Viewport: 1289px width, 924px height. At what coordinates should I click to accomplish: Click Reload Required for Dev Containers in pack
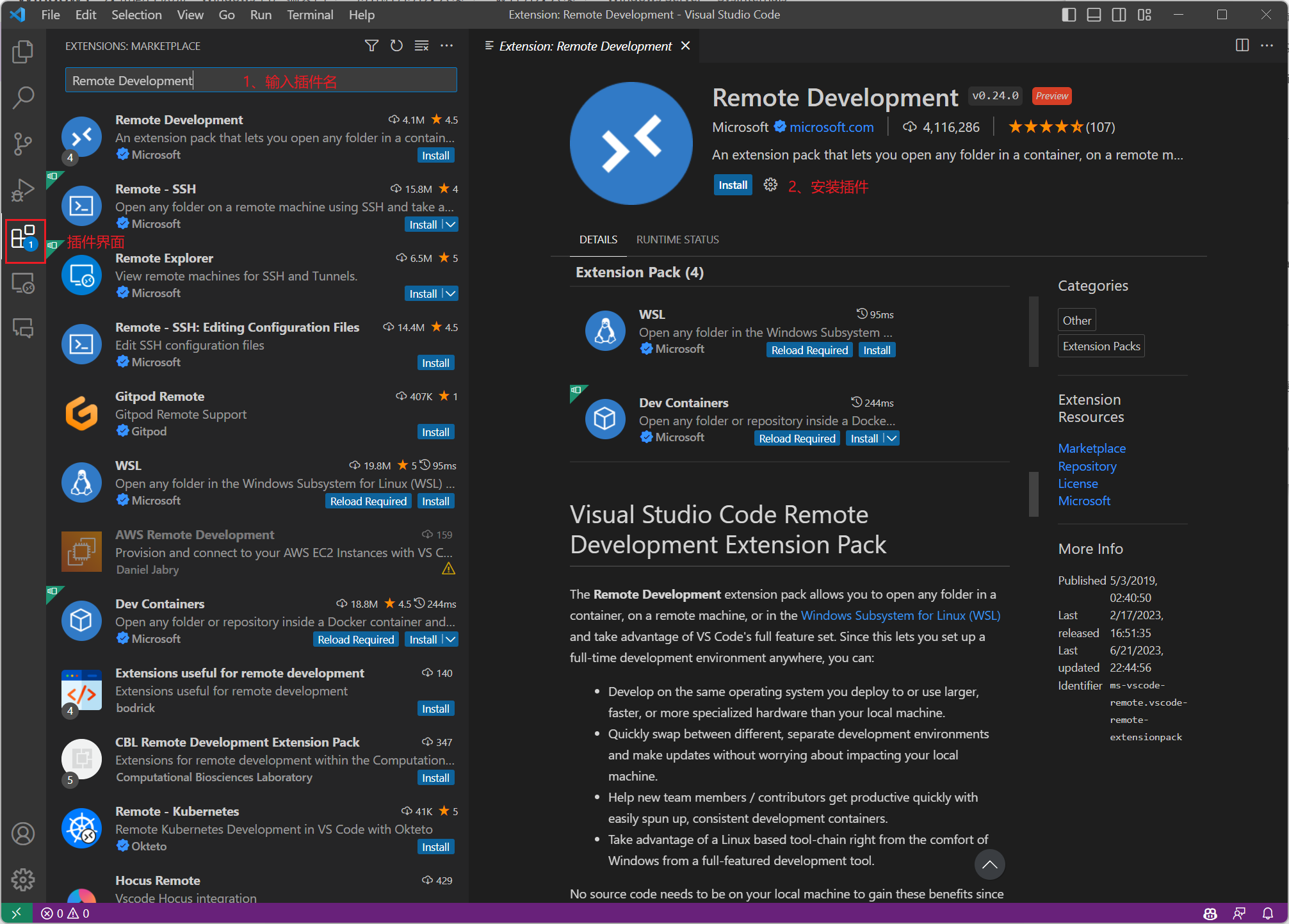point(797,438)
